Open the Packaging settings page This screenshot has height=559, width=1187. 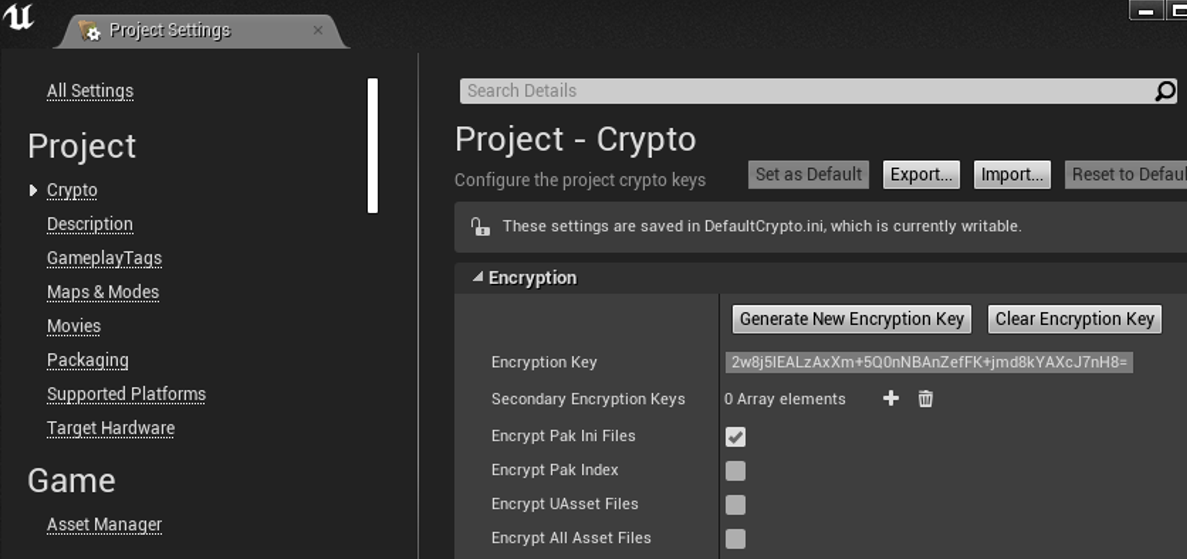pos(88,360)
